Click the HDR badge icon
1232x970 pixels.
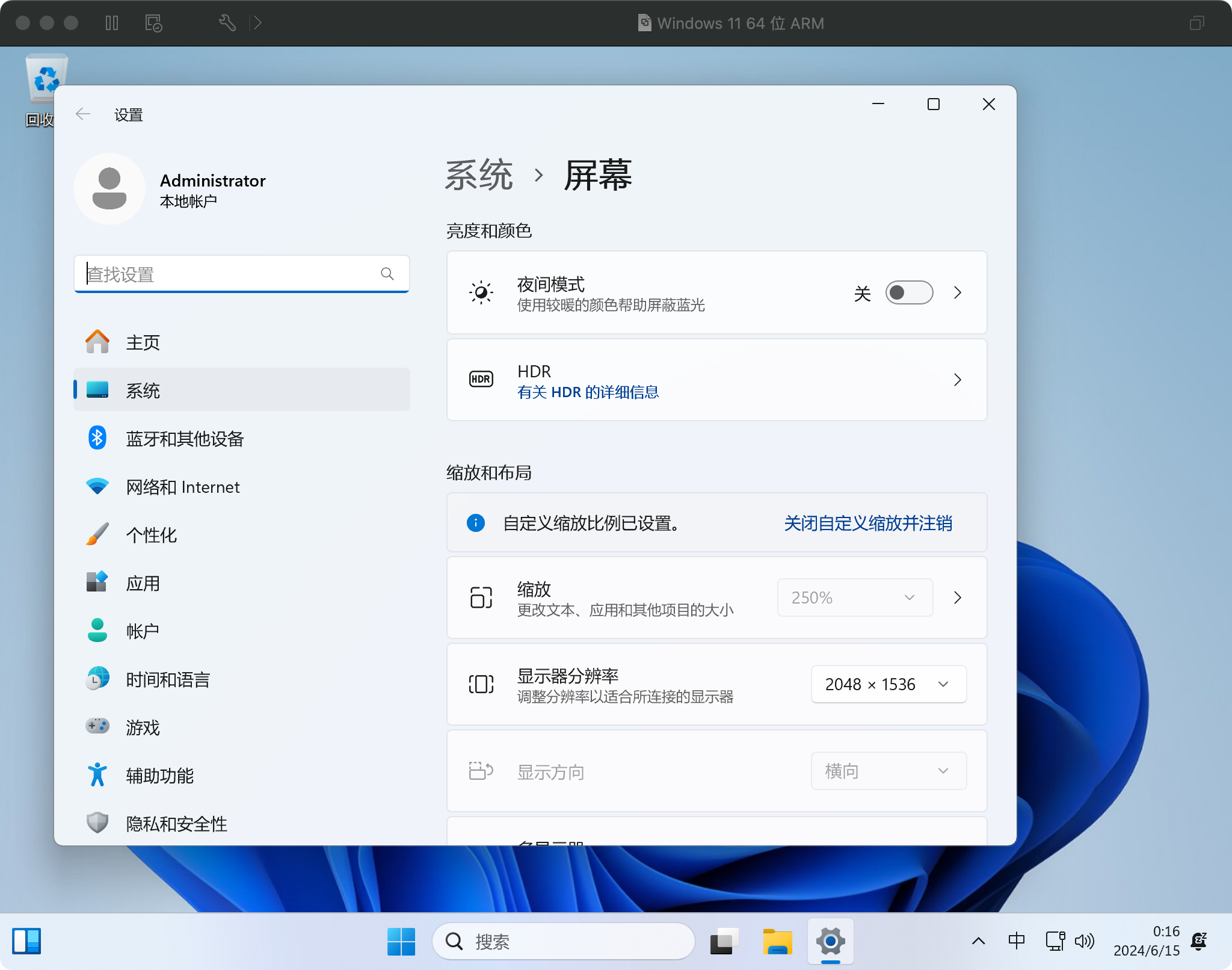(481, 379)
